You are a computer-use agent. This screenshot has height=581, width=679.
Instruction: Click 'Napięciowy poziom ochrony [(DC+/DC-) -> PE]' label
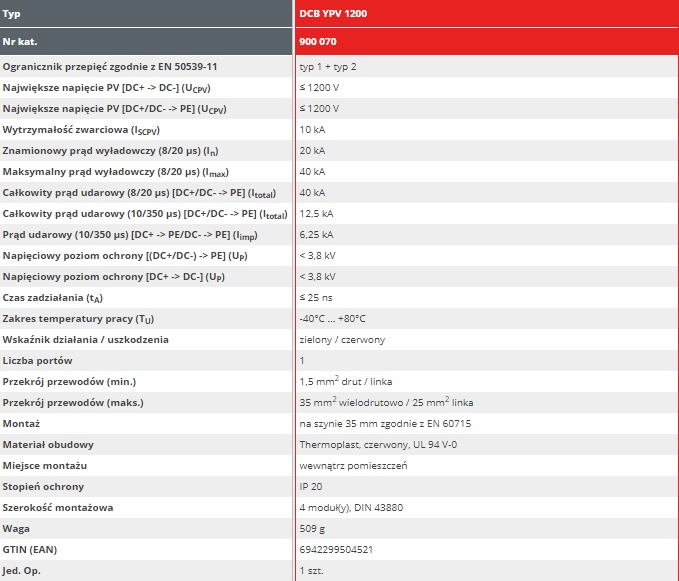click(125, 256)
